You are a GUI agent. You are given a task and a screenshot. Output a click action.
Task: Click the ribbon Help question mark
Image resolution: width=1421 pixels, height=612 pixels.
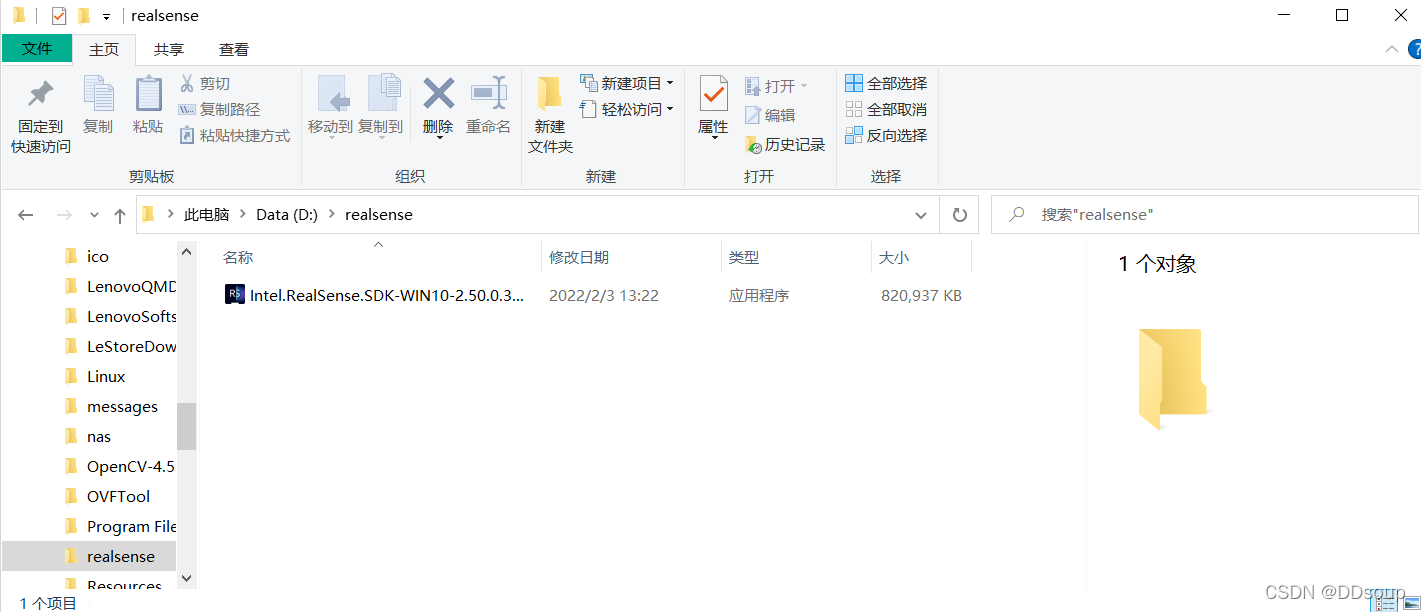click(1414, 49)
